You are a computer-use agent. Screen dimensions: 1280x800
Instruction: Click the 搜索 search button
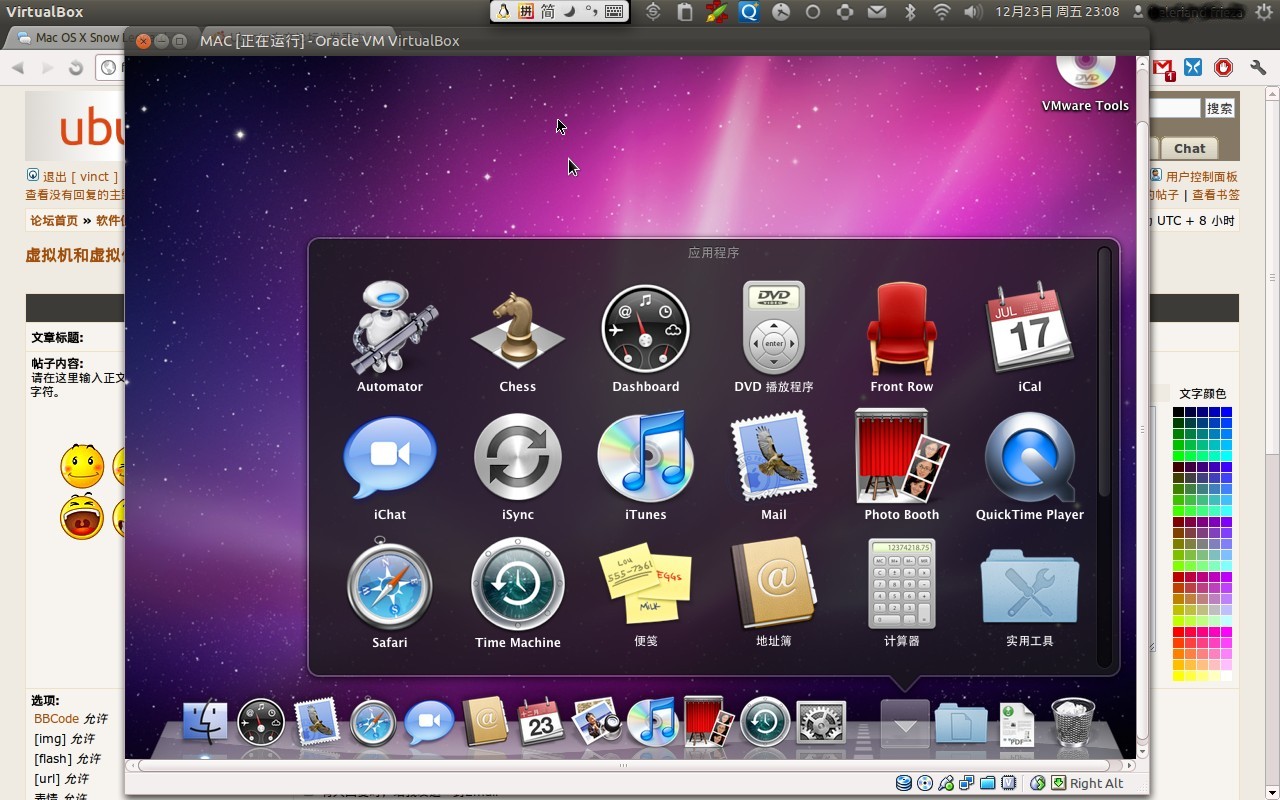click(1219, 108)
